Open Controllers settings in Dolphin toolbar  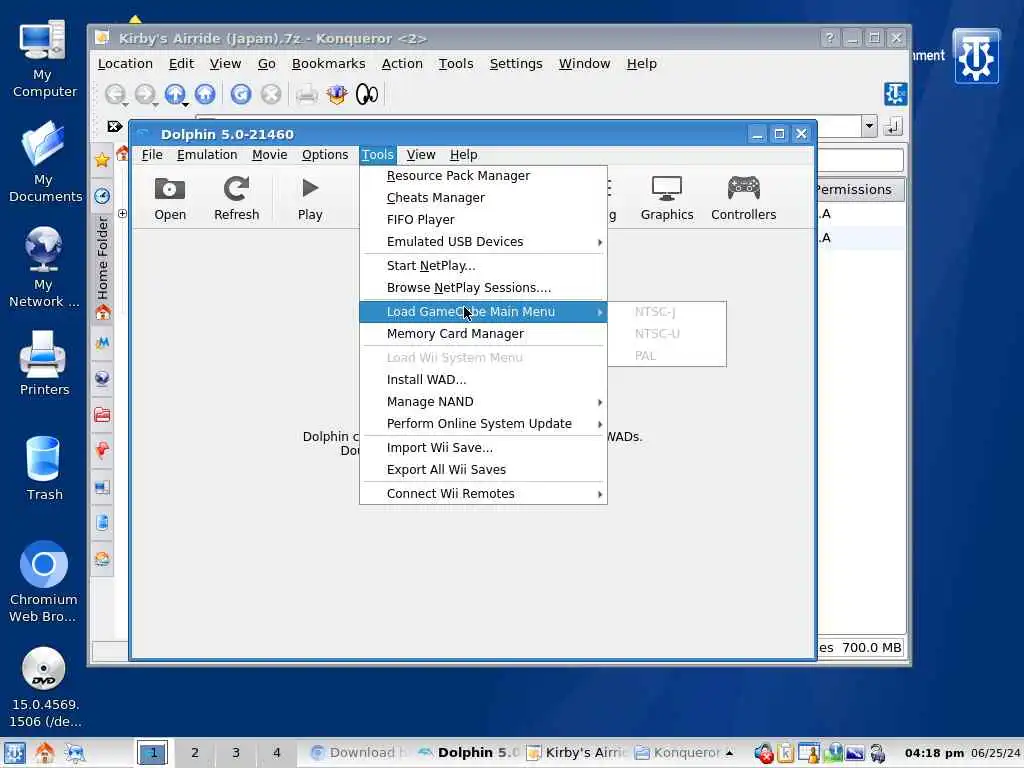click(x=743, y=199)
